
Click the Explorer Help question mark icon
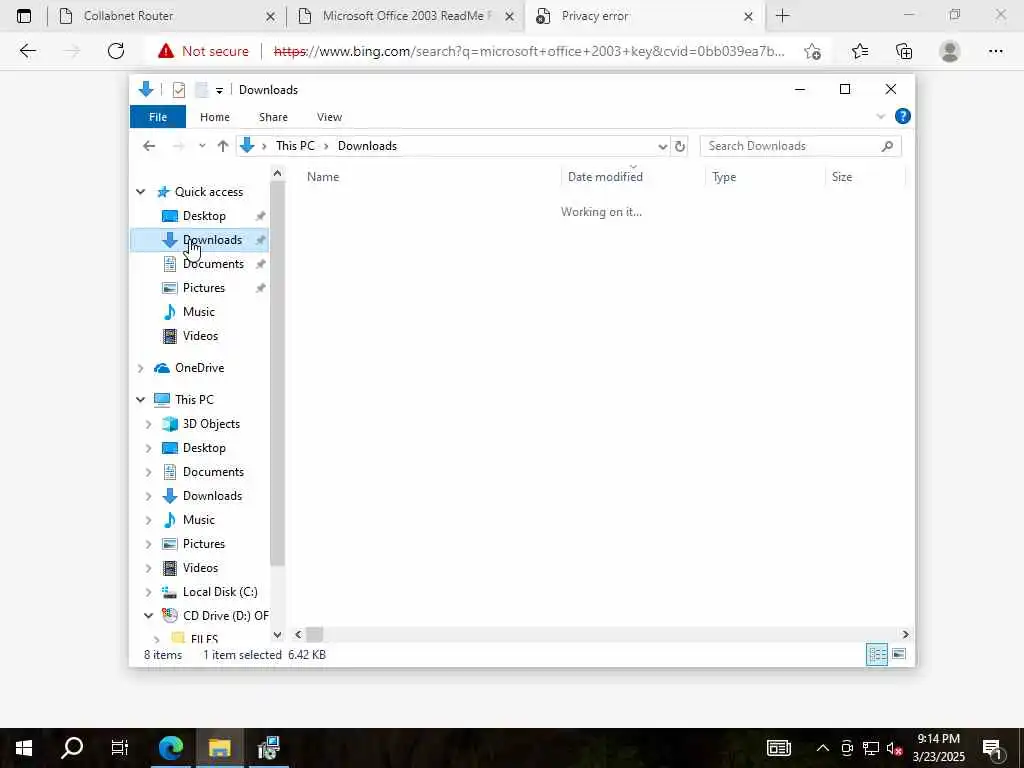(903, 116)
